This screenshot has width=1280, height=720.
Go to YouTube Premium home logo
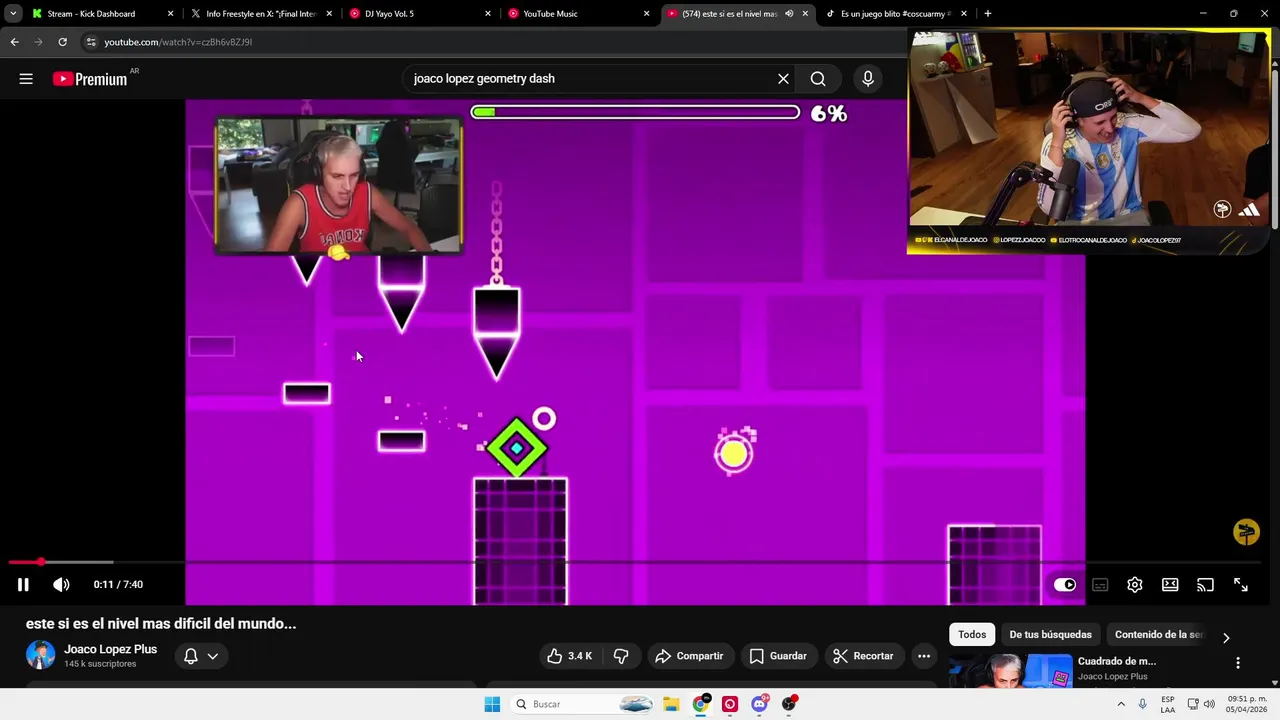pyautogui.click(x=91, y=79)
